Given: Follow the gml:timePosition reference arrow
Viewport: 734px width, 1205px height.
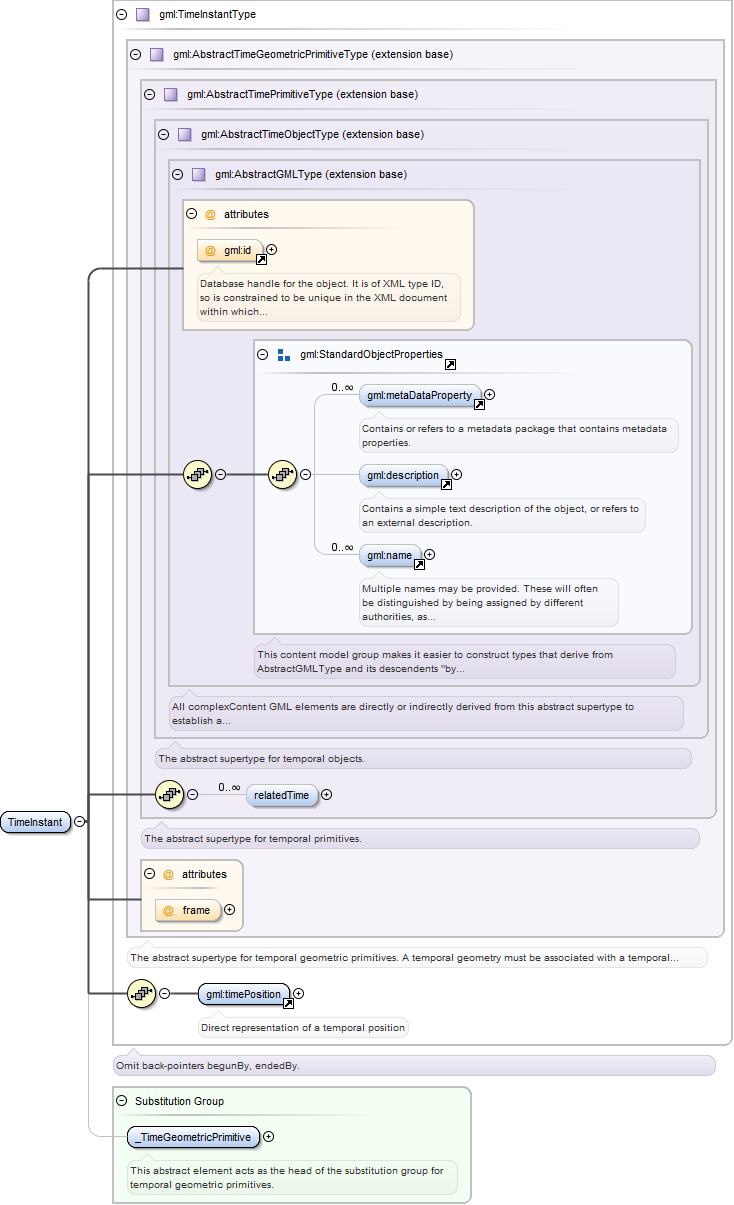Looking at the screenshot, I should [288, 1004].
